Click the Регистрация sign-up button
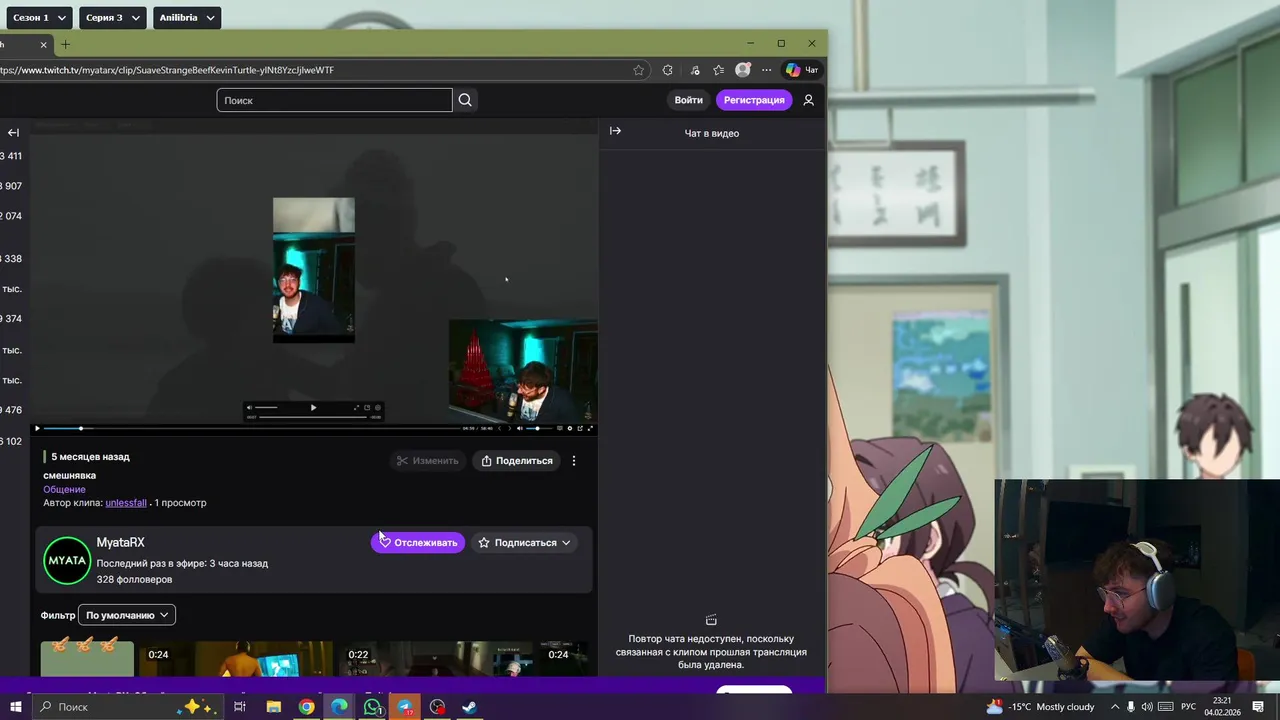 pyautogui.click(x=754, y=100)
